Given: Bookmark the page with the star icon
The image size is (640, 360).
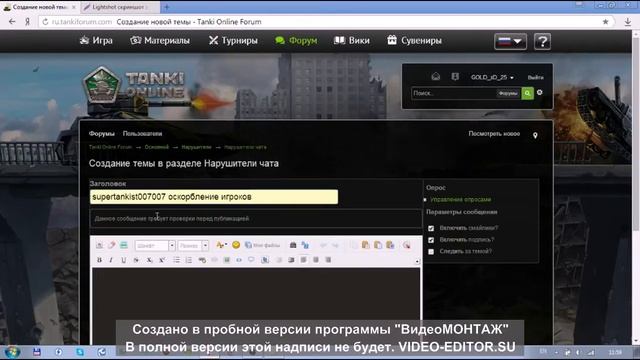Looking at the screenshot, I should pos(606,22).
